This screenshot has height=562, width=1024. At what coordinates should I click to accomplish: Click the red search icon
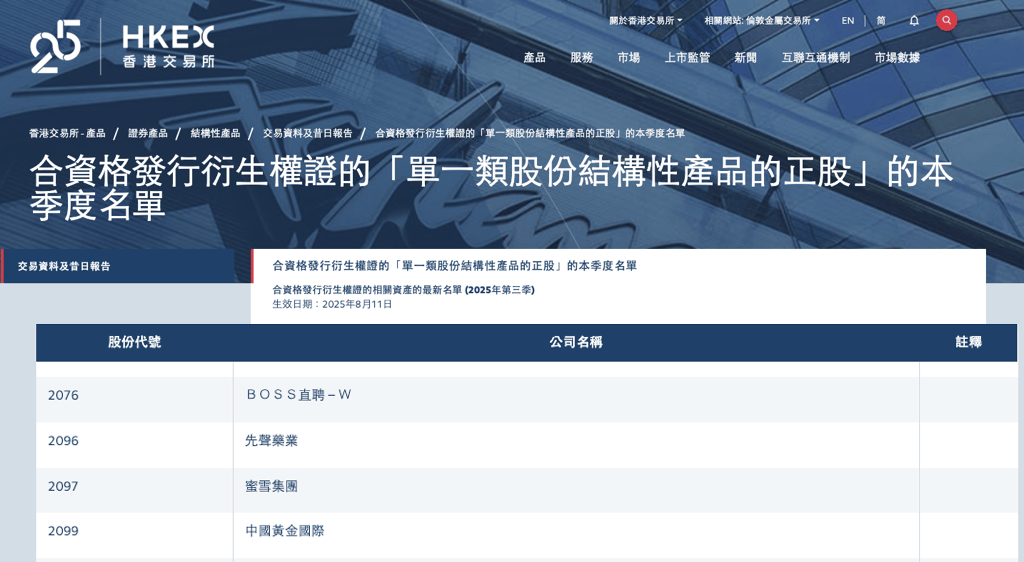click(x=946, y=20)
